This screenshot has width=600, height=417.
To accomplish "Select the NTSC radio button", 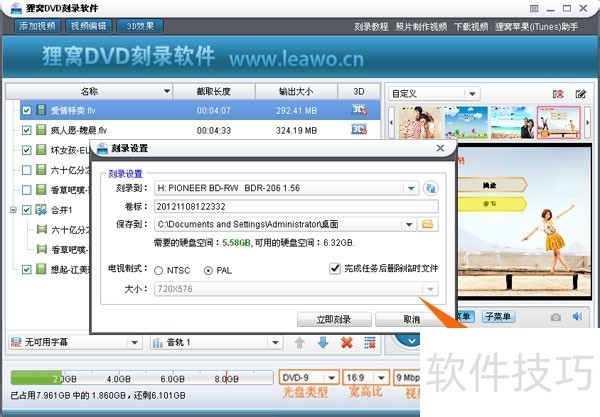I will pos(159,270).
